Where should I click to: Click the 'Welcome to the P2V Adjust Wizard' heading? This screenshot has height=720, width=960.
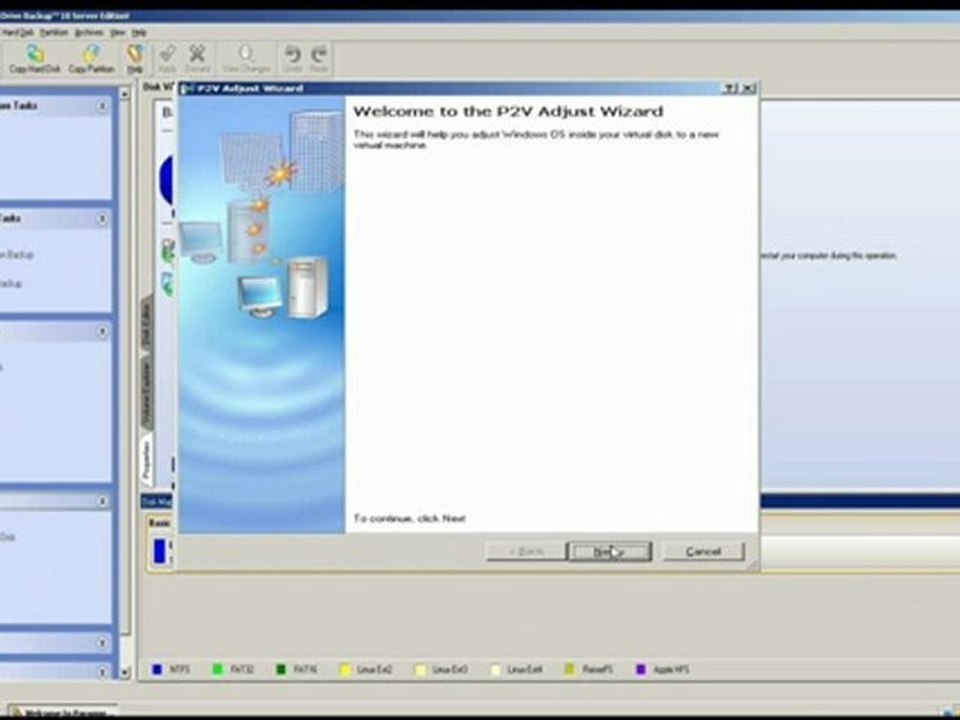tap(508, 111)
